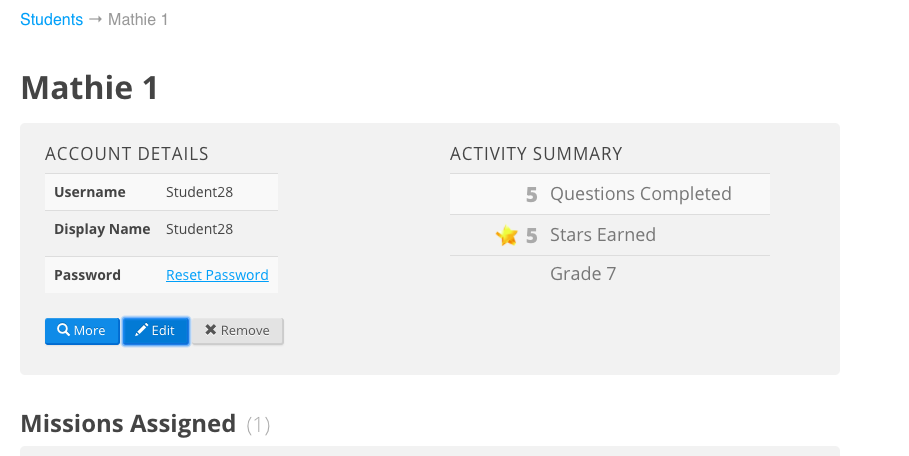Select the Display Name value Student28

point(199,229)
